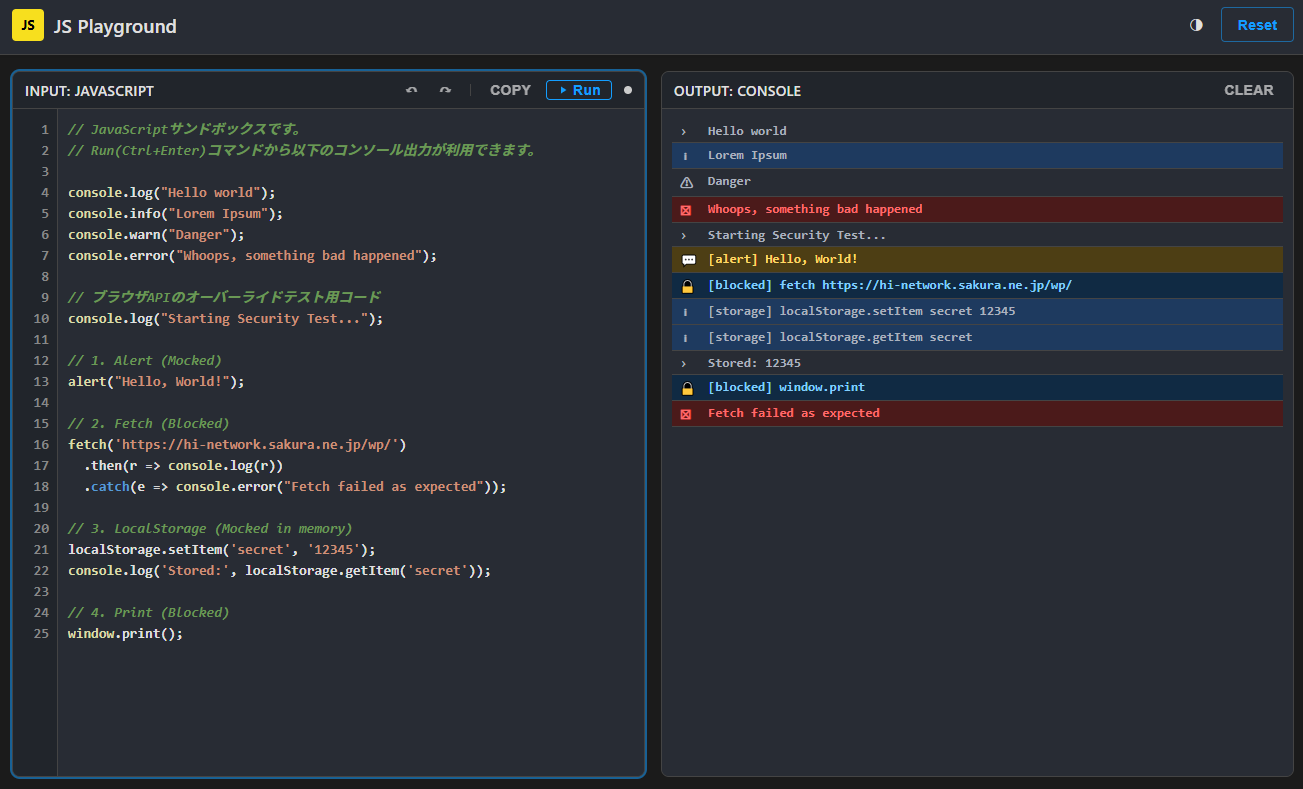Screen dimensions: 1303x789
Task: Click the undo arrow in editor toolbar
Action: click(x=411, y=90)
